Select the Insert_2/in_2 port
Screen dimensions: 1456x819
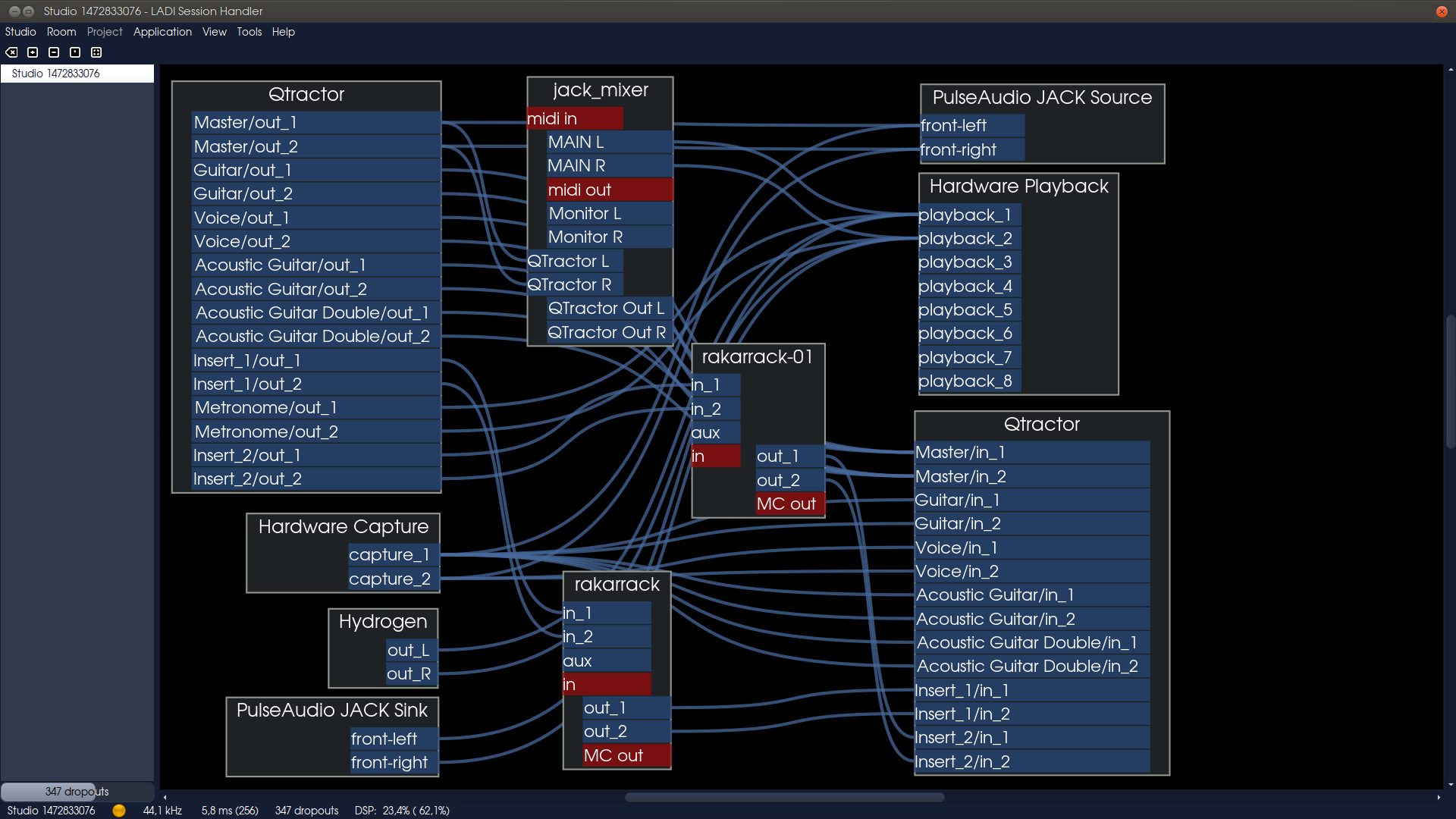[1032, 762]
